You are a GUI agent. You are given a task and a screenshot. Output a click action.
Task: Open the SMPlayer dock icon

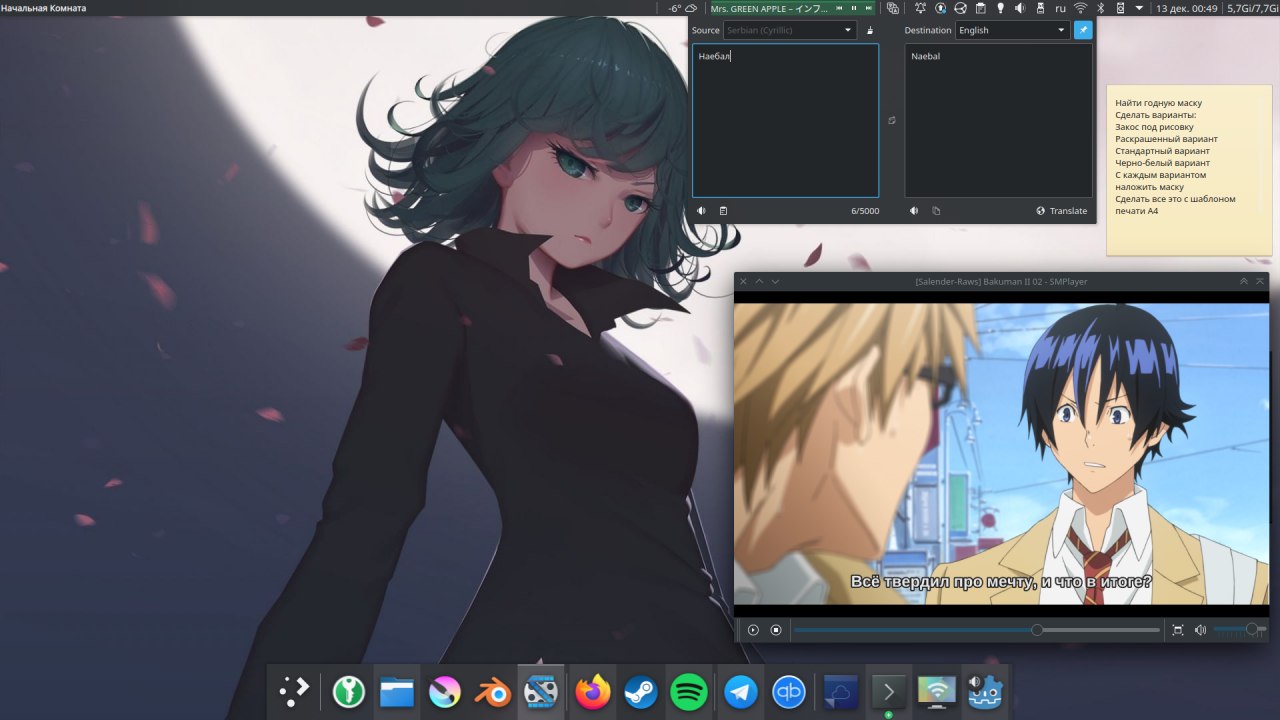(x=541, y=691)
